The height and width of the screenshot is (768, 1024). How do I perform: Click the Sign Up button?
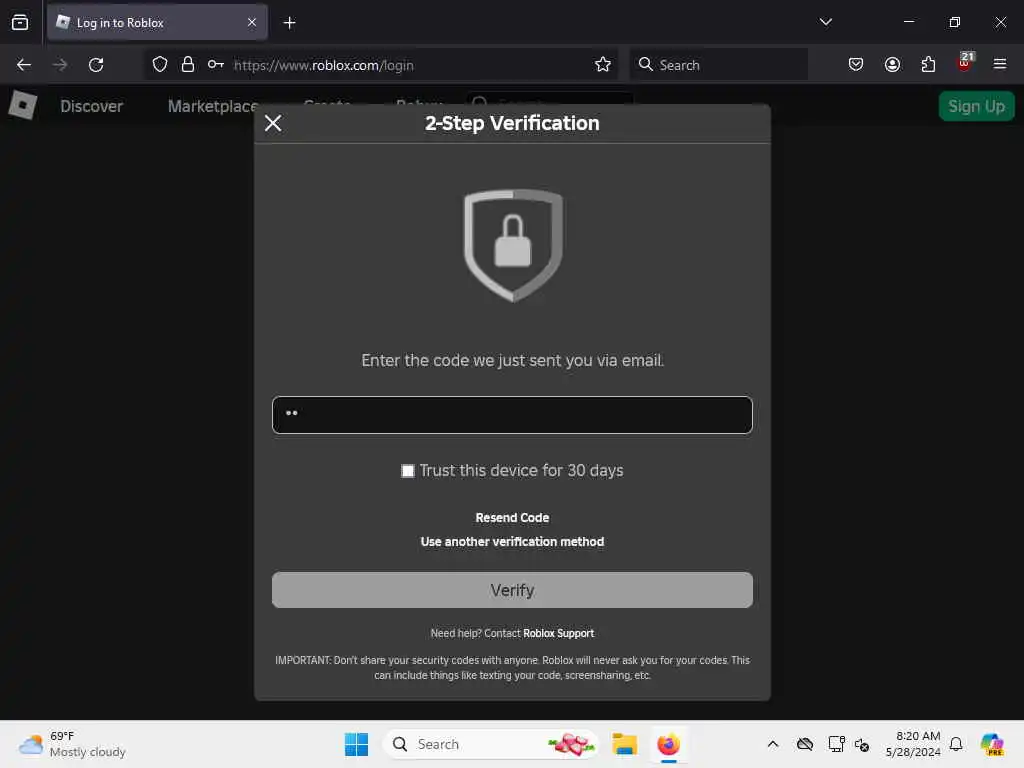pyautogui.click(x=976, y=106)
